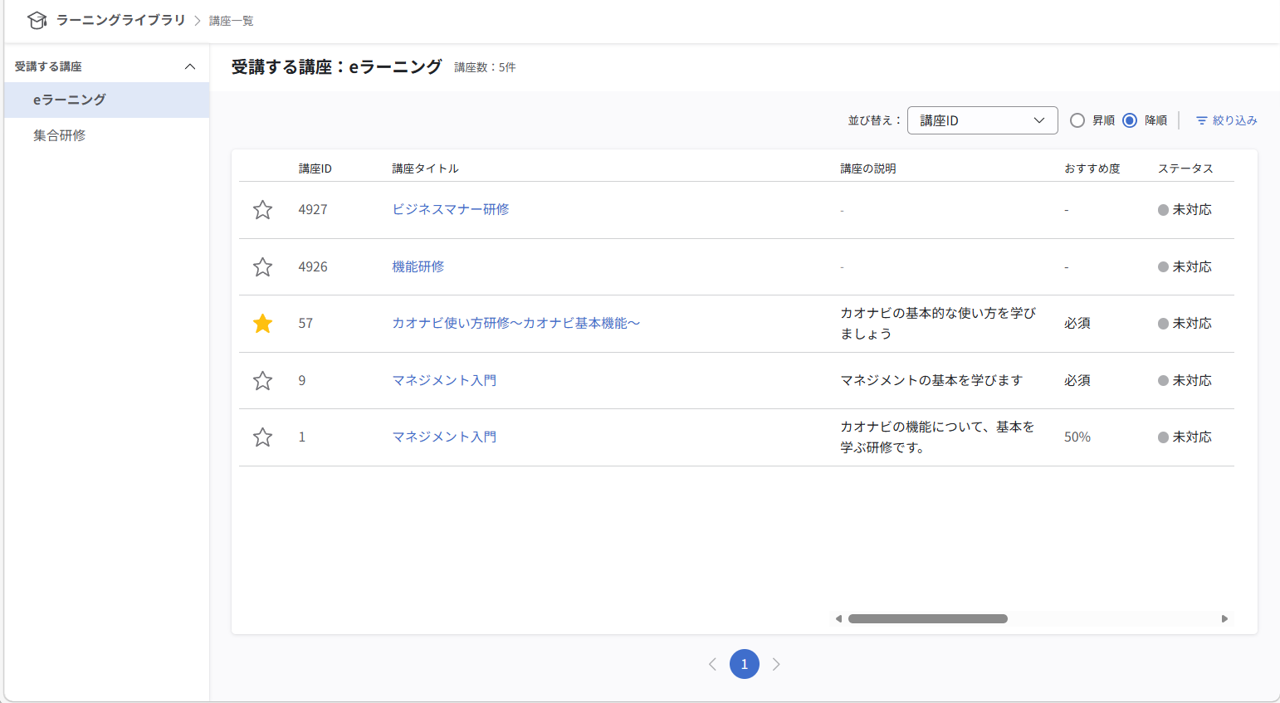This screenshot has height=703, width=1280.
Task: Open カオナビ使い方研修〜カオナビ基本機能〜 link
Action: (516, 323)
